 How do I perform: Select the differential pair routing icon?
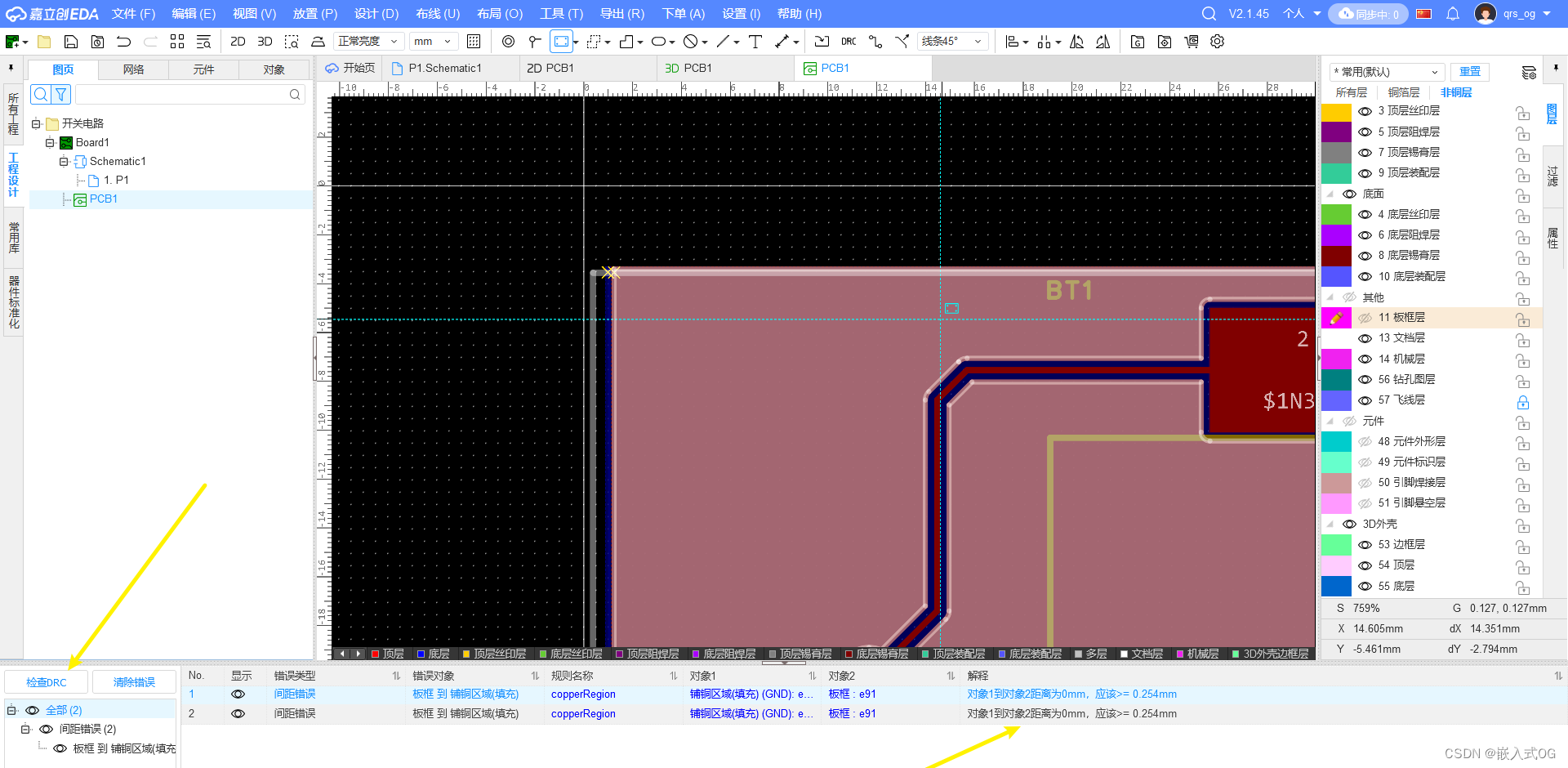[902, 42]
